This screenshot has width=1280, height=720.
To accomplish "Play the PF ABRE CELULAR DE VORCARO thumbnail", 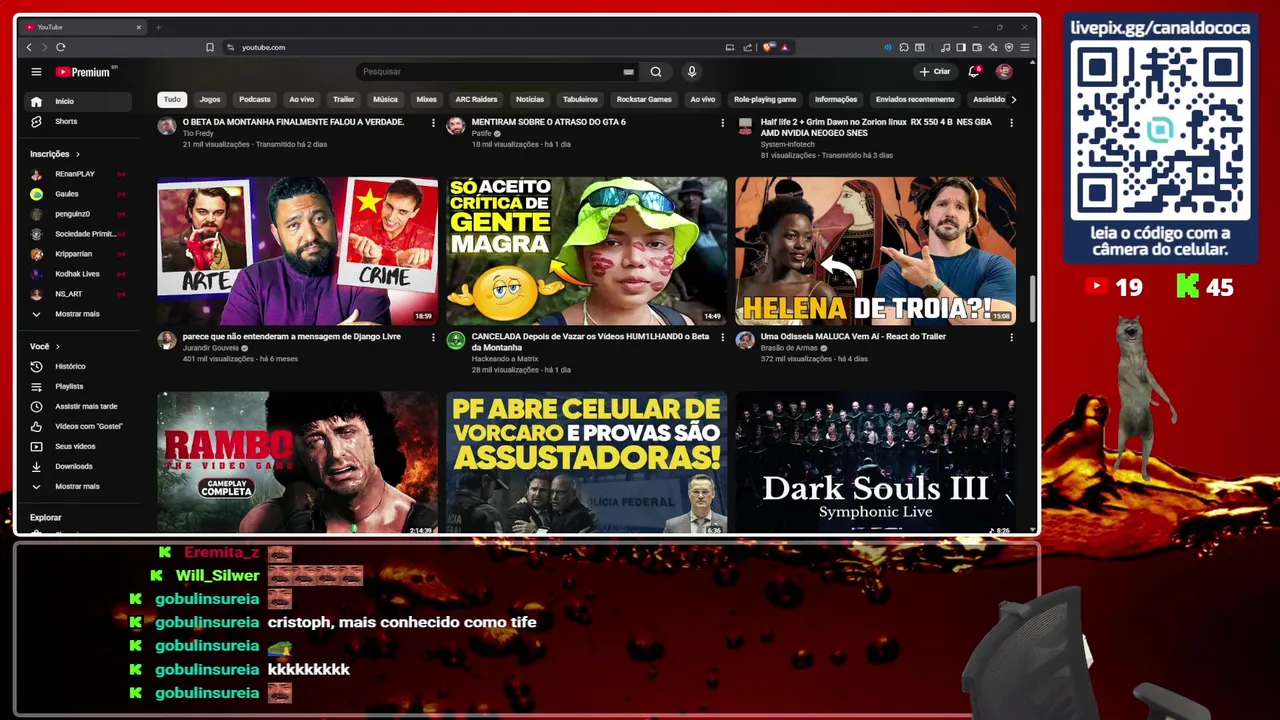I will click(x=586, y=462).
